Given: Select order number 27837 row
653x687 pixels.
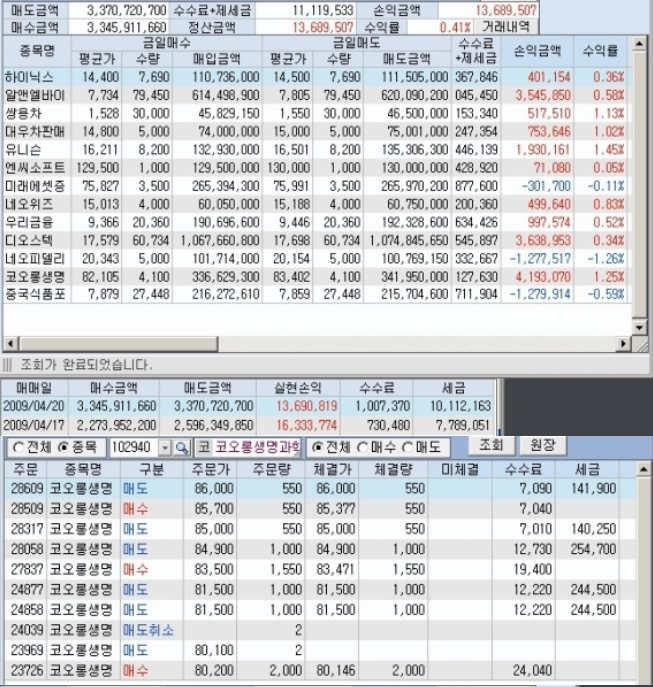Looking at the screenshot, I should pyautogui.click(x=320, y=569).
